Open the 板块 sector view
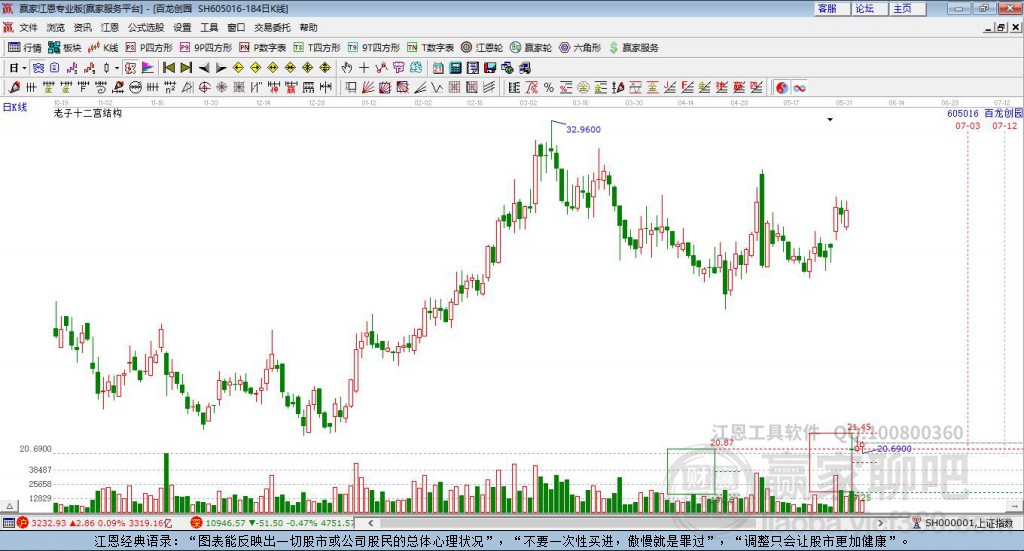The image size is (1024, 551). 65,48
